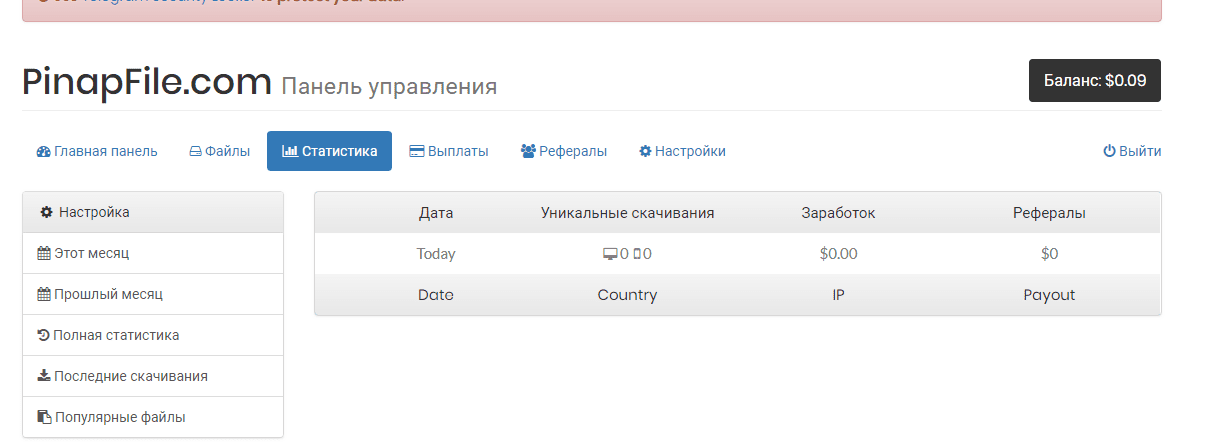Screen dimensions: 1215x445
Task: Click the cog icon on Настройки tab
Action: (646, 152)
